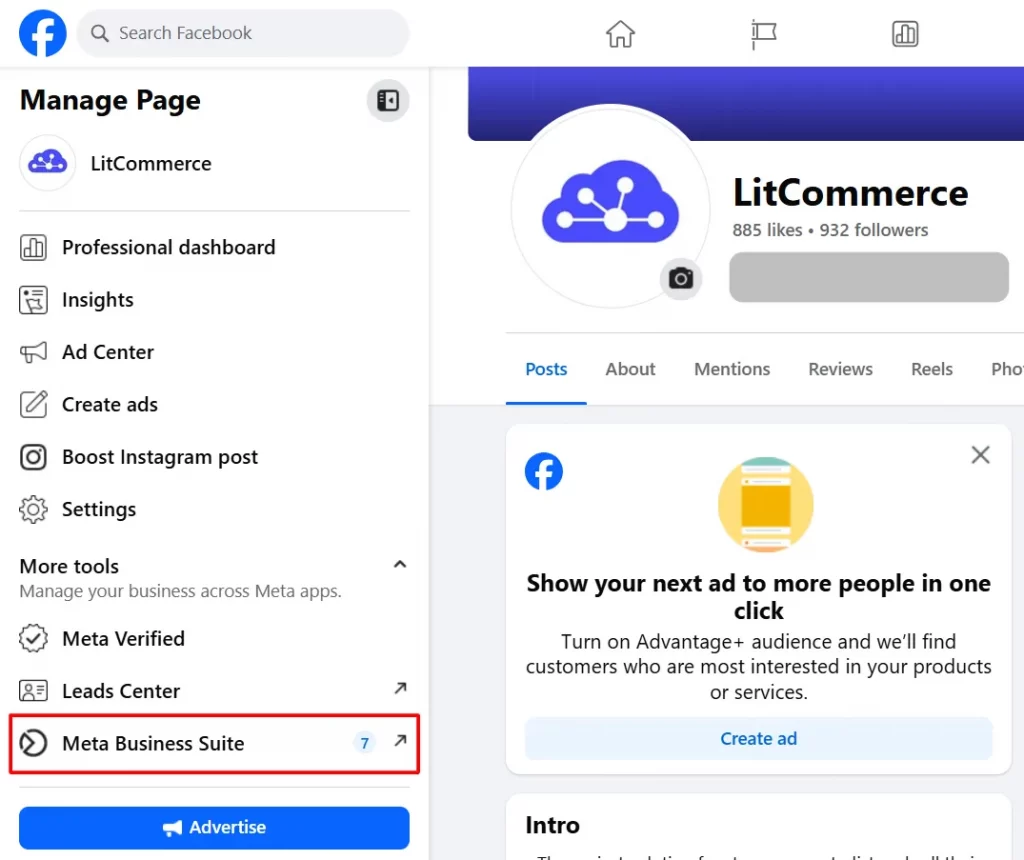Click the Professional dashboard icon

pos(33,247)
